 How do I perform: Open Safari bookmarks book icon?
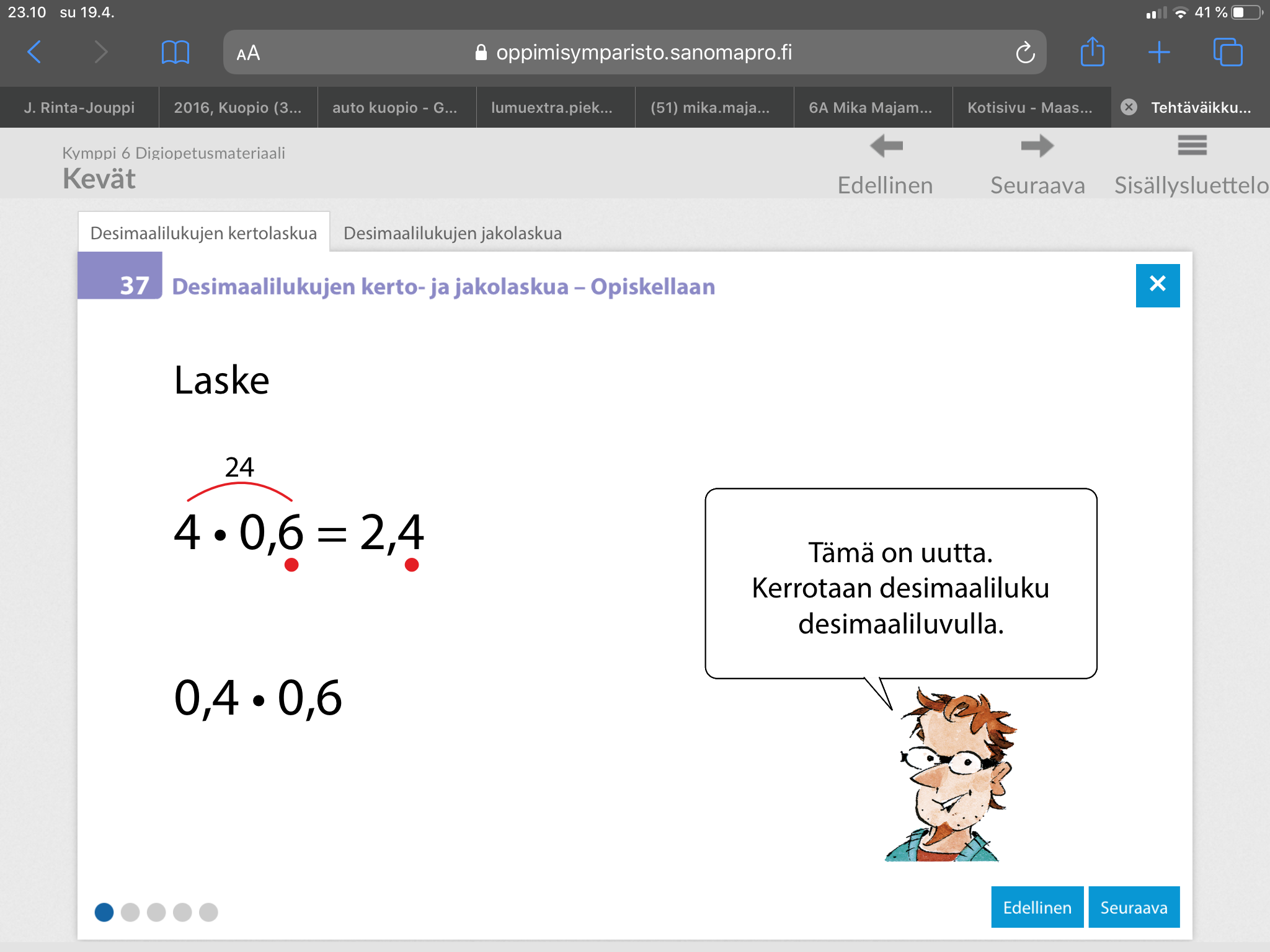pyautogui.click(x=175, y=52)
